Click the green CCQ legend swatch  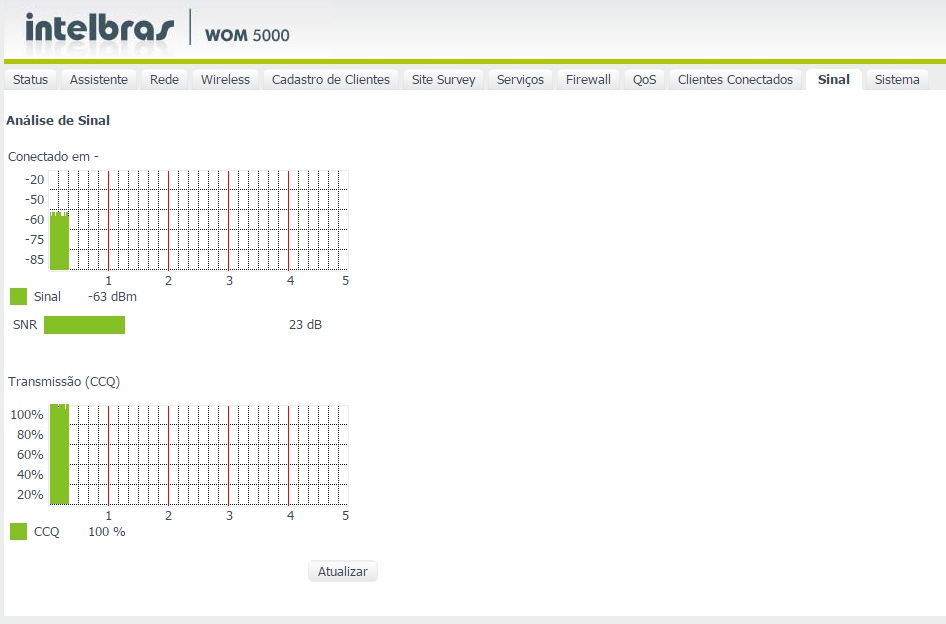coord(19,532)
